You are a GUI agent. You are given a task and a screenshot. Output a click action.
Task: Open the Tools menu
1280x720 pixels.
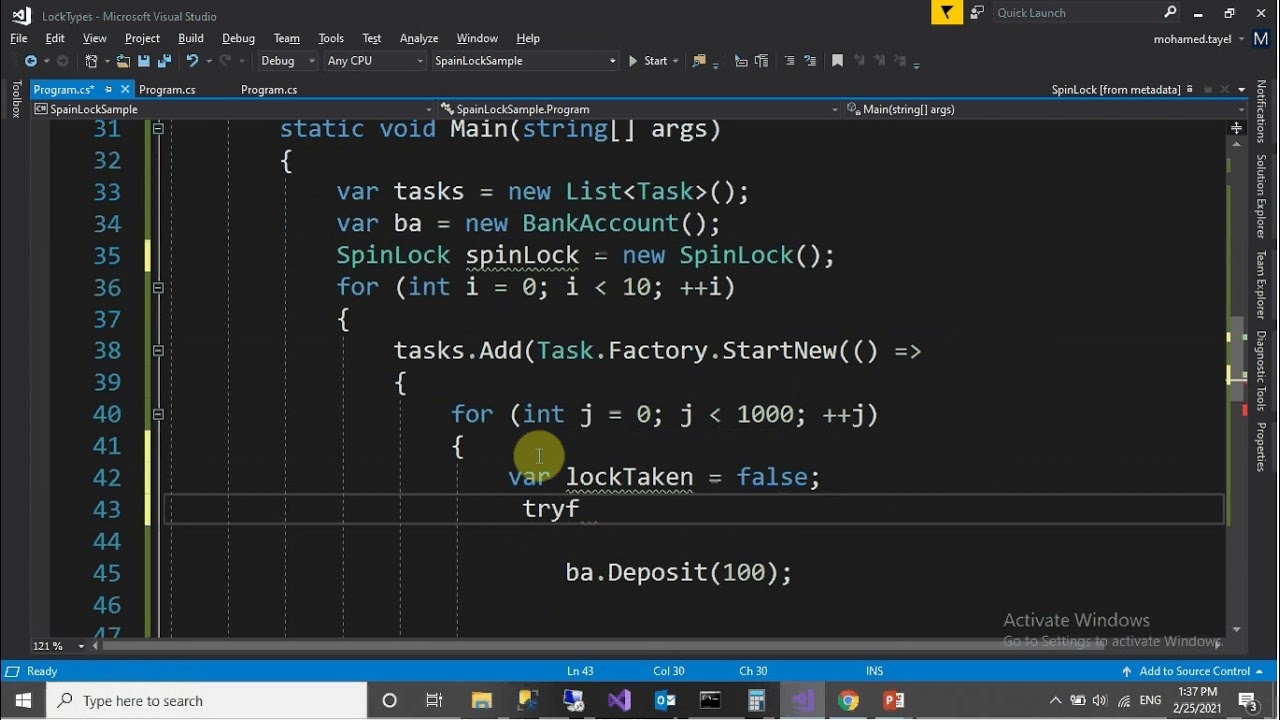tap(331, 38)
